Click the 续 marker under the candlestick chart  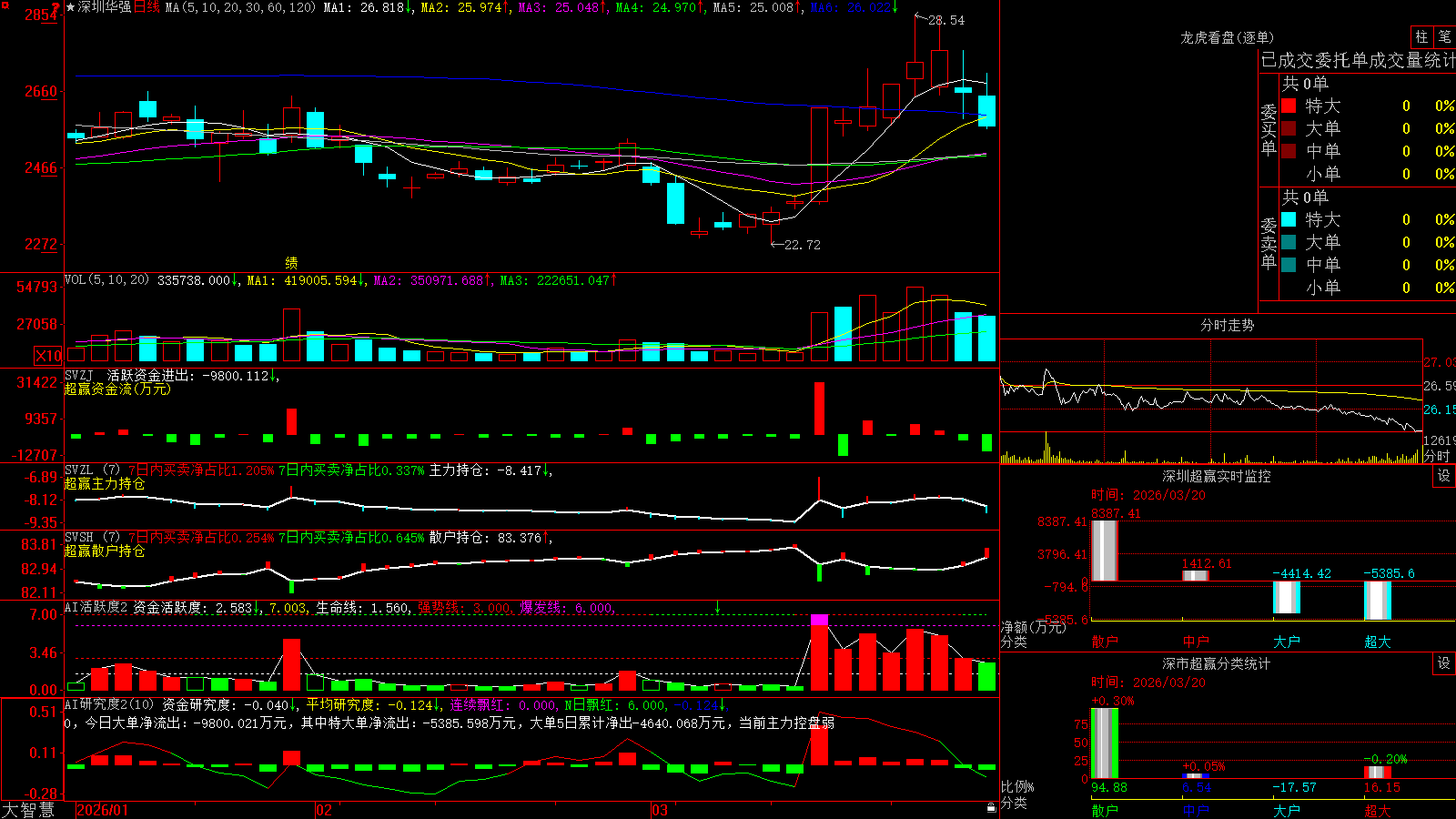[291, 262]
